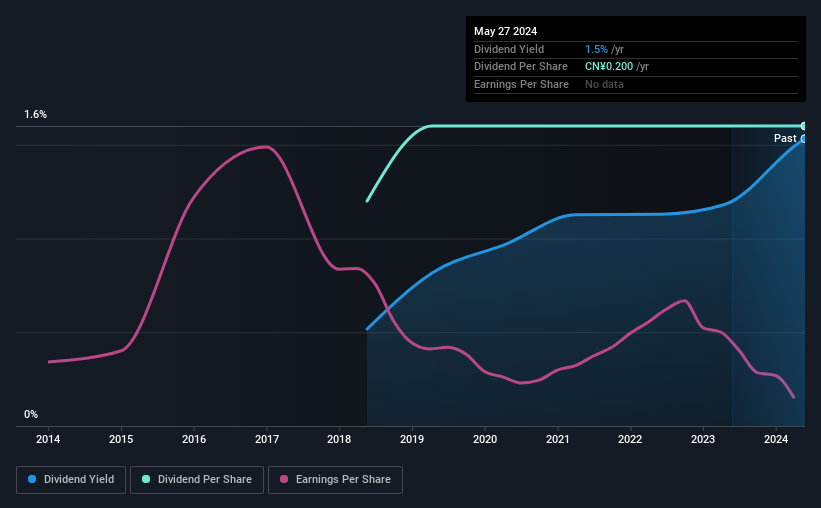Select the 2017 year label on axis
The height and width of the screenshot is (508, 821).
267,439
